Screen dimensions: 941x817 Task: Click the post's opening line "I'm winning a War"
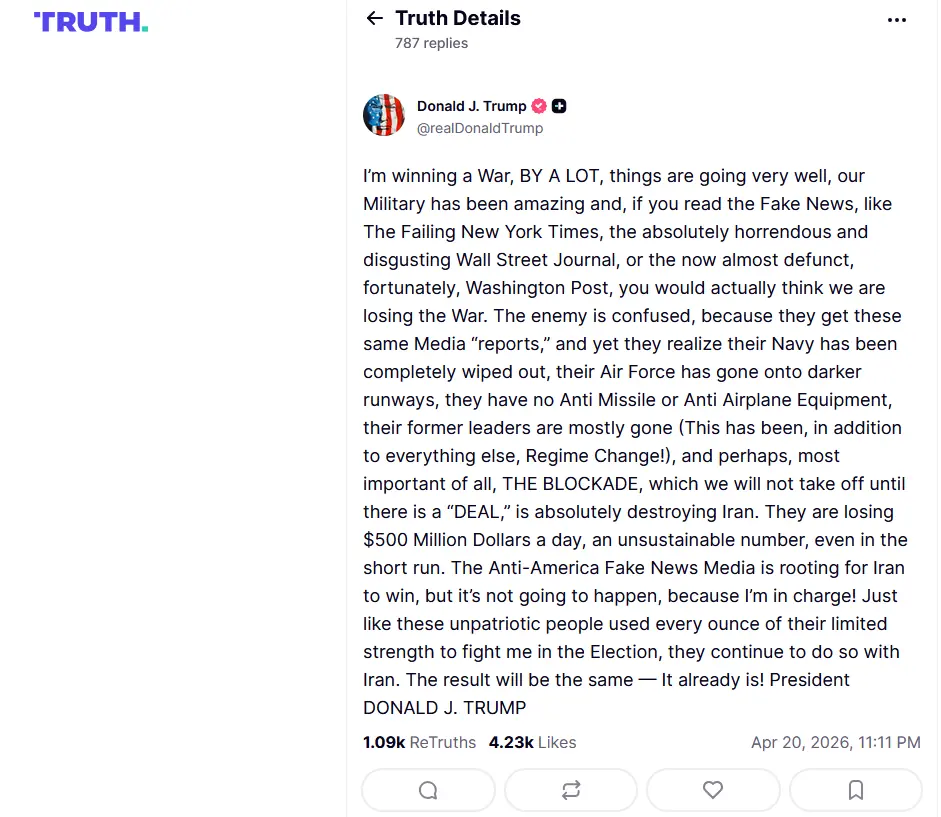(x=437, y=176)
